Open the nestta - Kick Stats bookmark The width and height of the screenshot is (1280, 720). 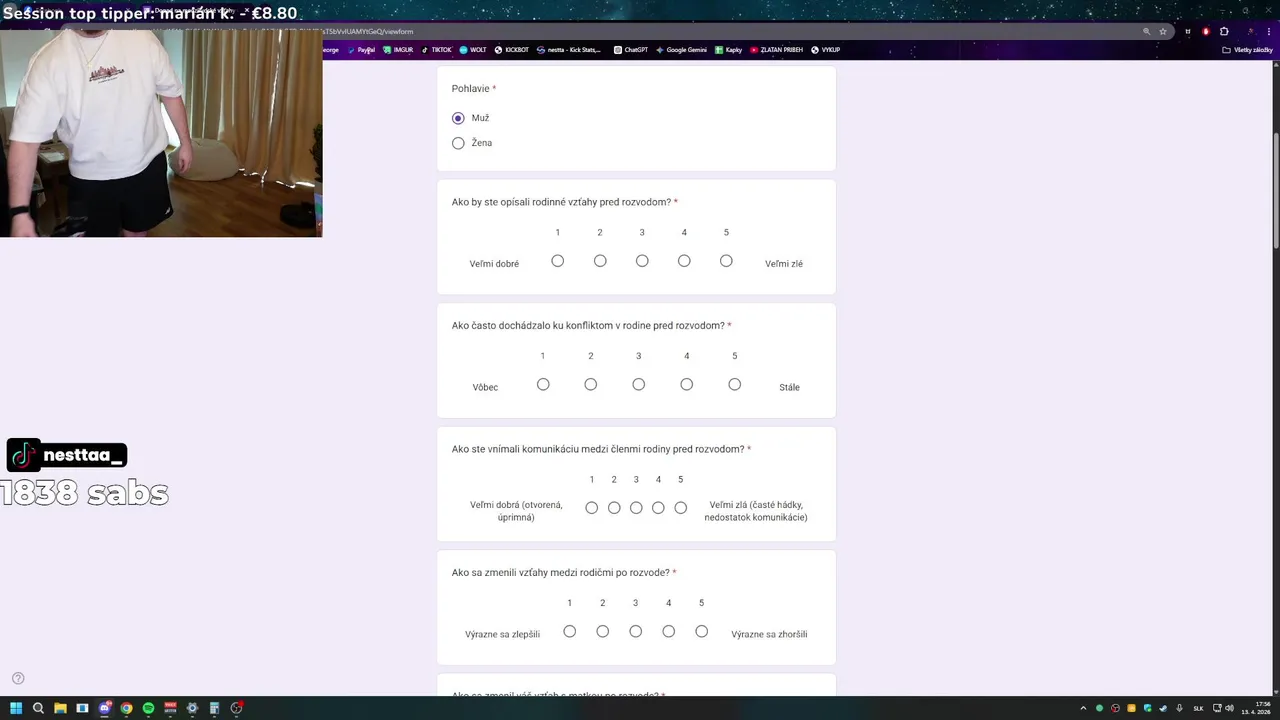click(x=569, y=49)
